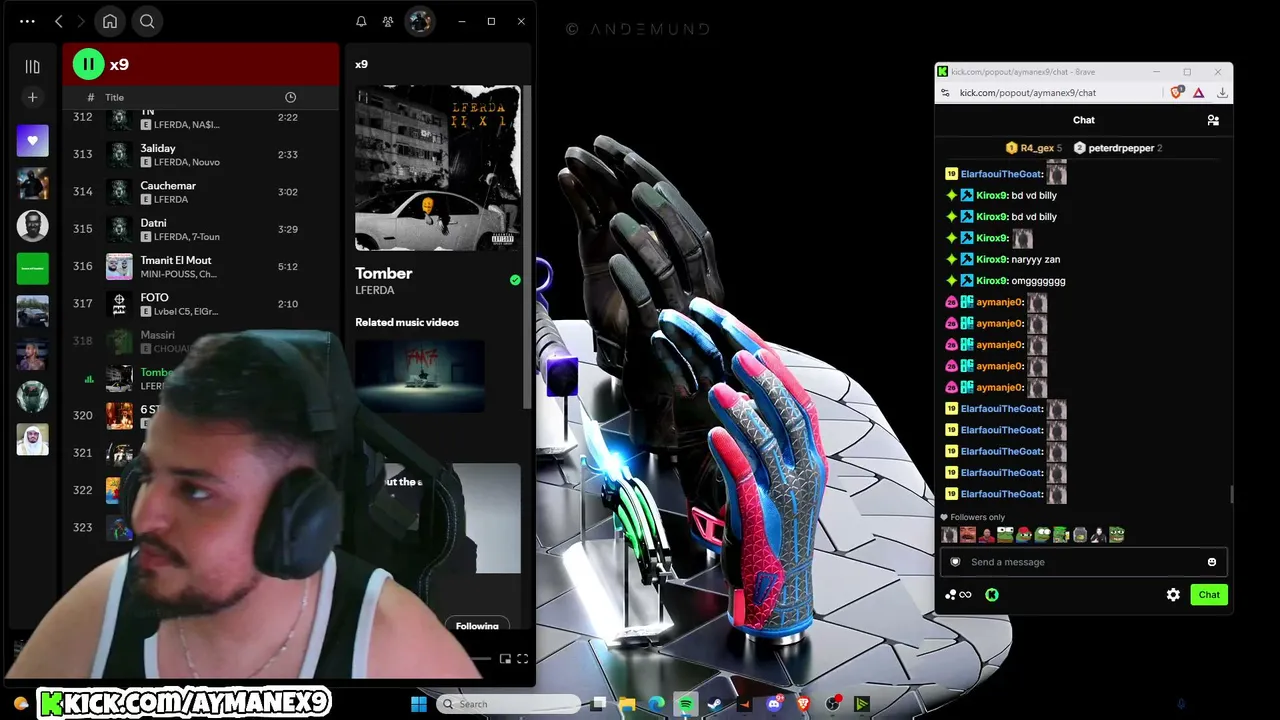Screen dimensions: 1280x720
Task: Open Discord from the taskbar
Action: coord(774,704)
